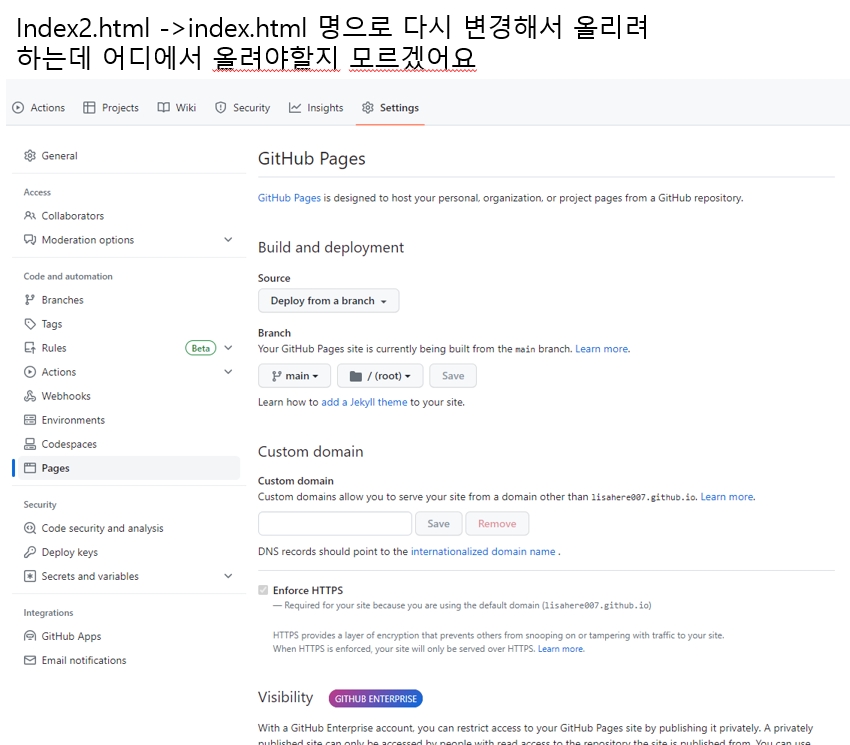Click the GitHub Apps hubot icon
Image resolution: width=850 pixels, height=745 pixels.
30,636
